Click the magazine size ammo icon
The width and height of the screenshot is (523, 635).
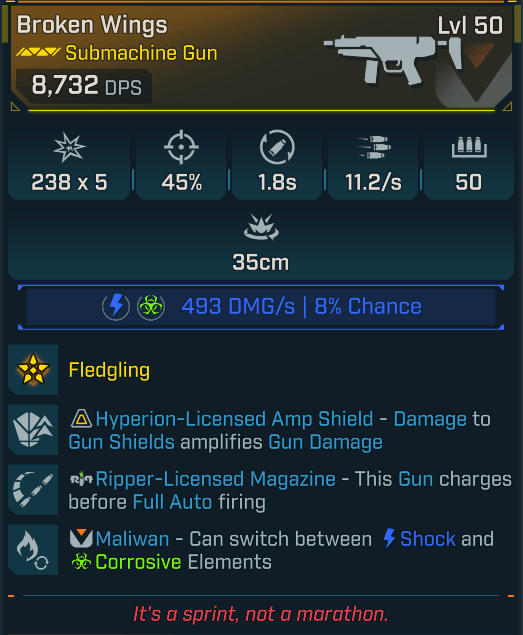click(469, 147)
